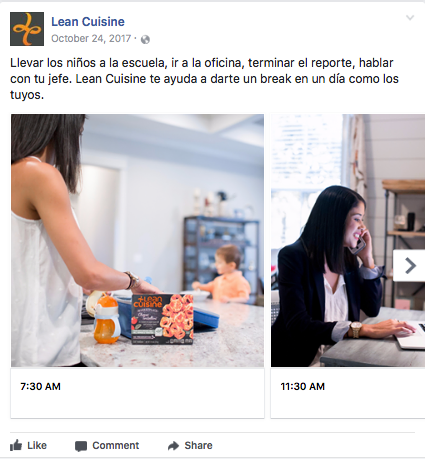Click the Share text label

pyautogui.click(x=198, y=445)
